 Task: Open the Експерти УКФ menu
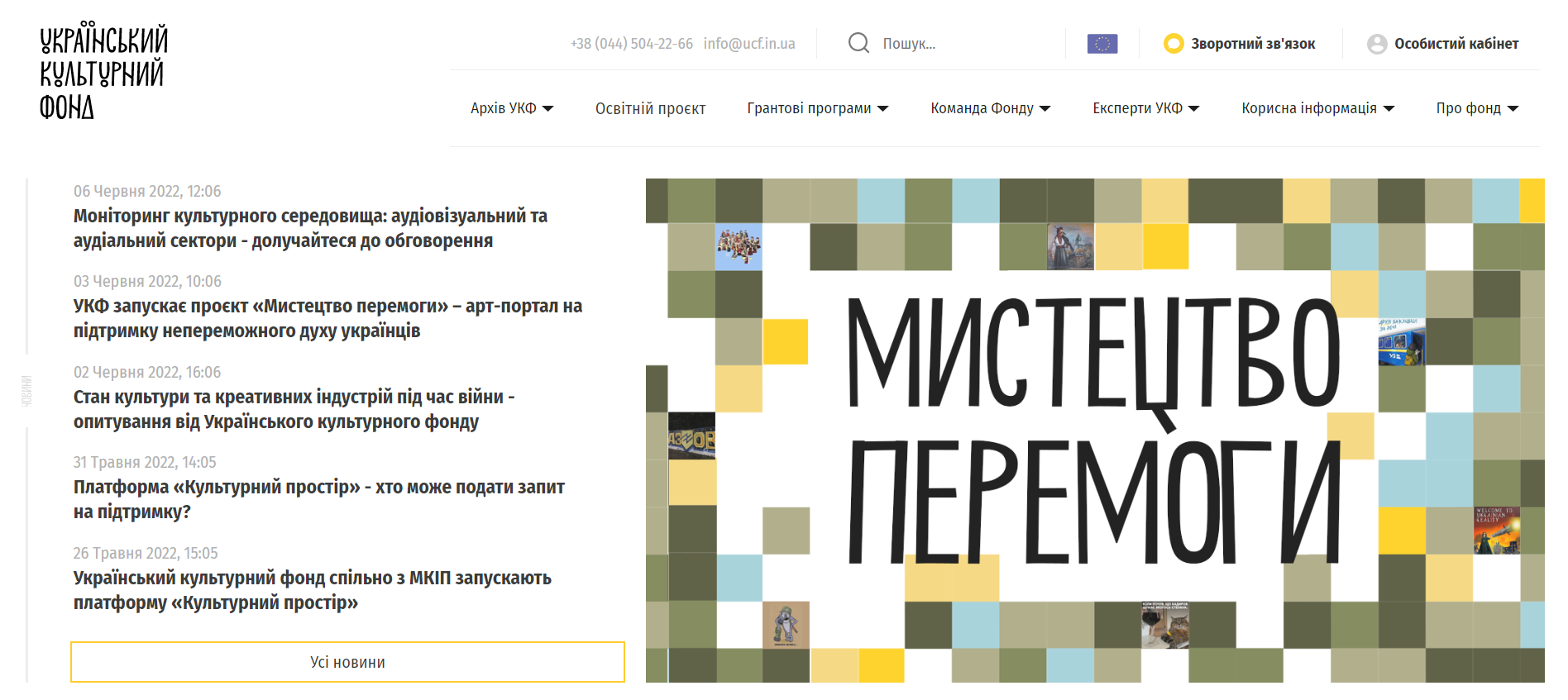point(1145,108)
